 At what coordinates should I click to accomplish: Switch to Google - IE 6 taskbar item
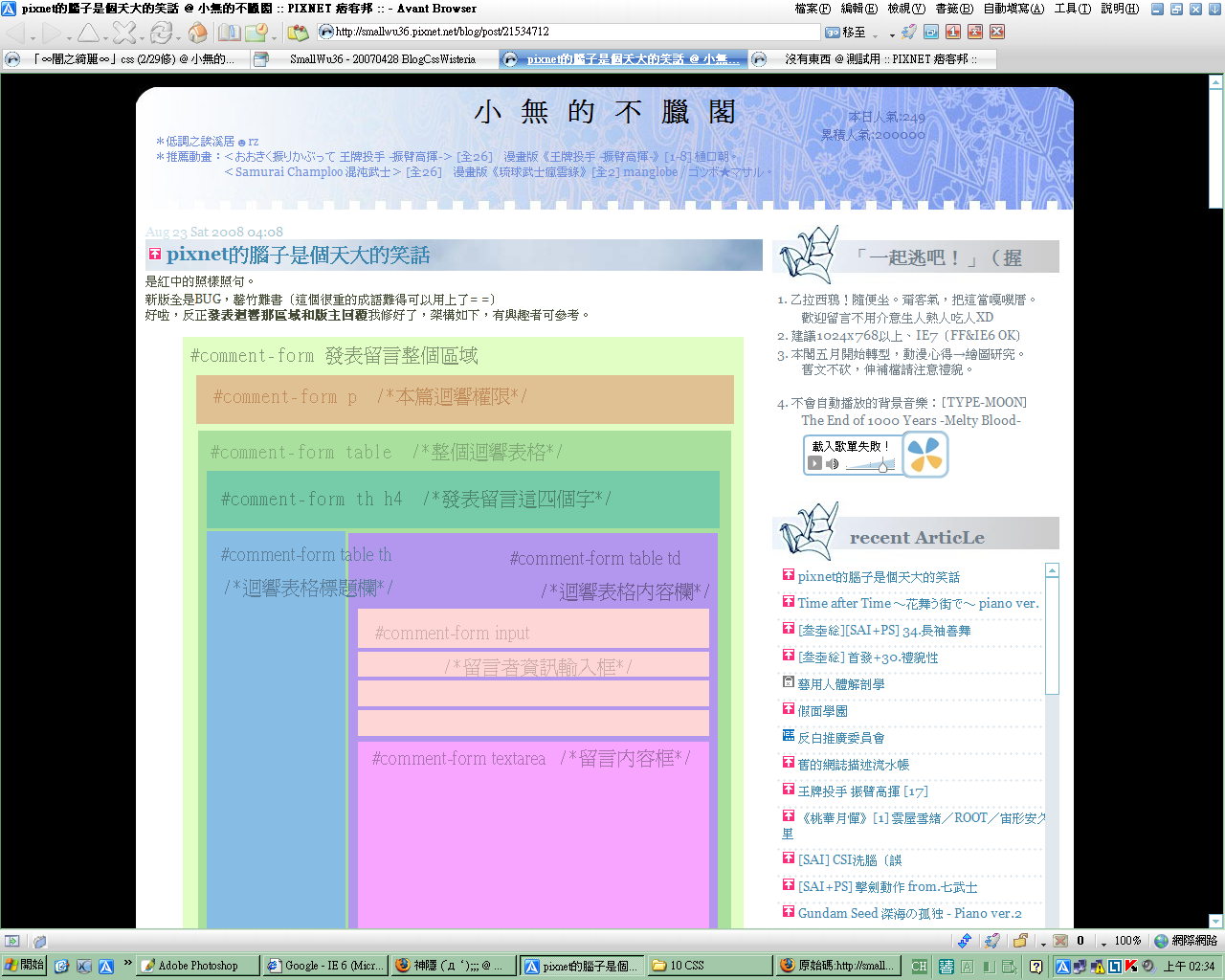tap(325, 966)
